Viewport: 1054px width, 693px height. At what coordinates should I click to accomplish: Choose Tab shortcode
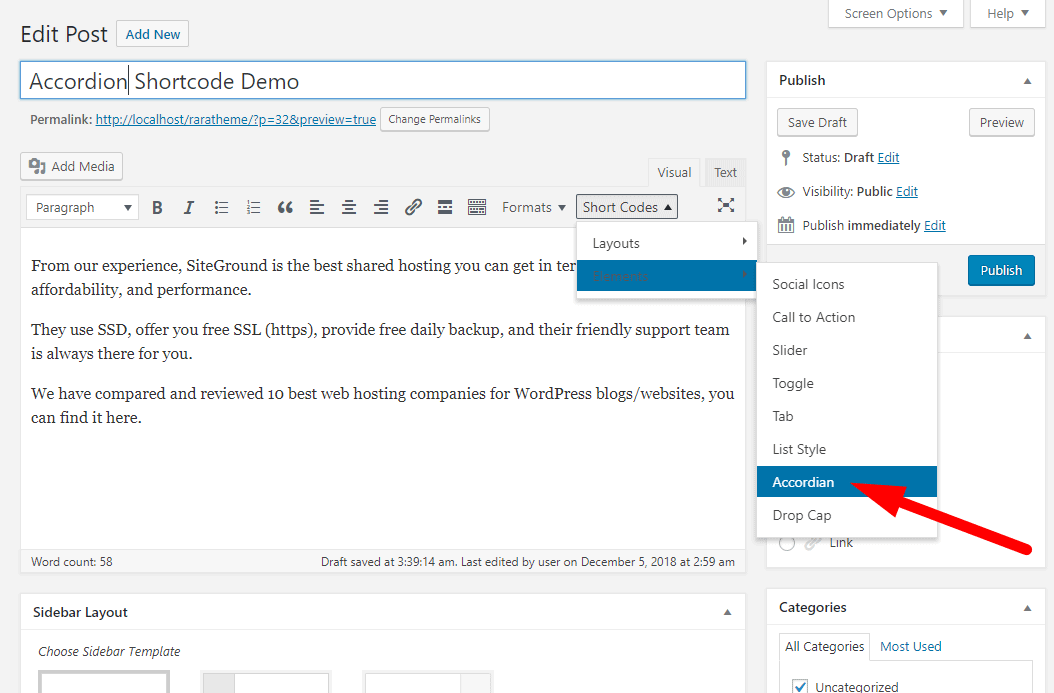[846, 416]
